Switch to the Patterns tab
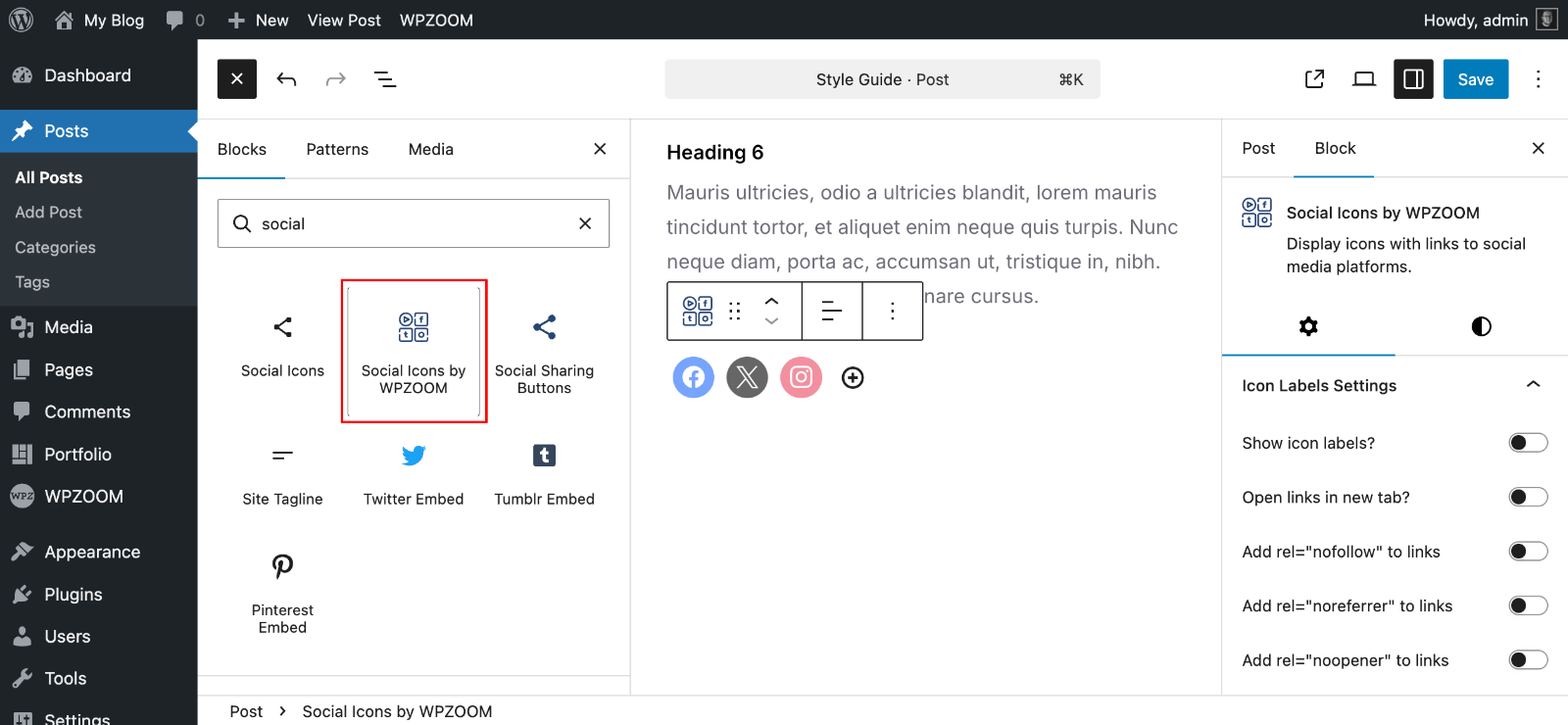Viewport: 1568px width, 725px height. [x=337, y=149]
